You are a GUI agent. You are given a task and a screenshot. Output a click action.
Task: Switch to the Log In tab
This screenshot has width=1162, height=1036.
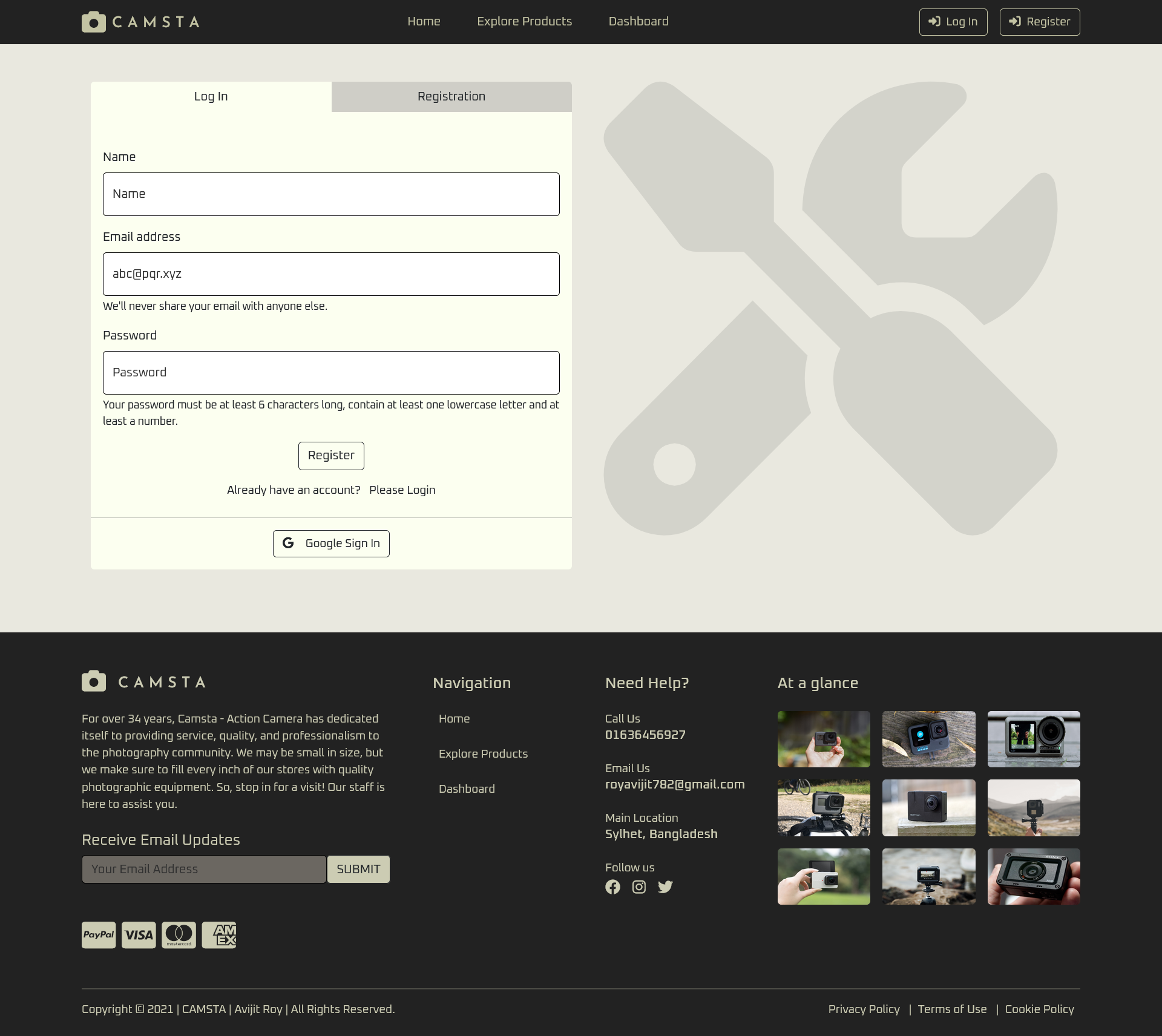pos(211,97)
